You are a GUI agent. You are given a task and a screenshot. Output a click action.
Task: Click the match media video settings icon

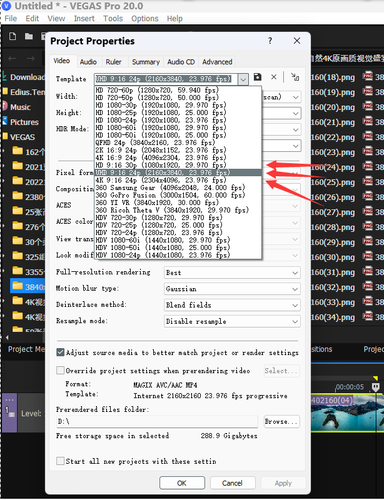[295, 77]
